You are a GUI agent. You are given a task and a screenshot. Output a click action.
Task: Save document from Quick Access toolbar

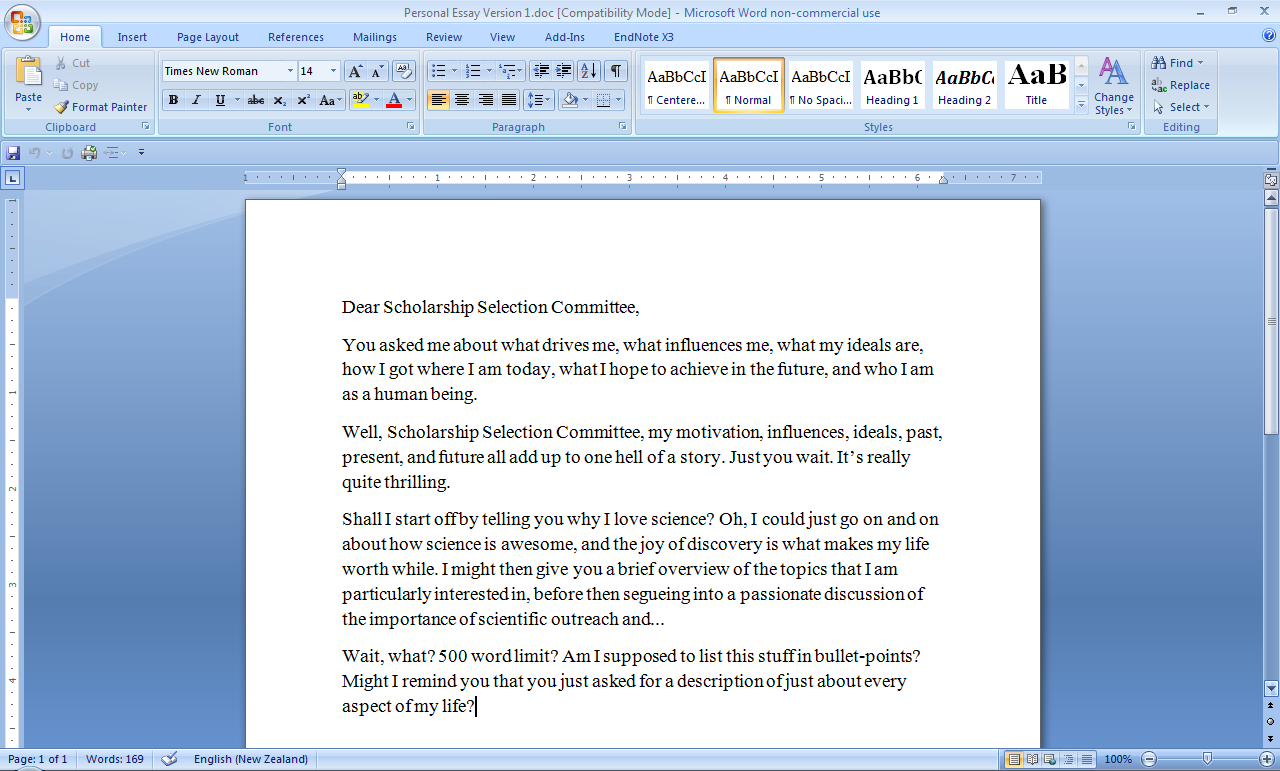coord(13,153)
